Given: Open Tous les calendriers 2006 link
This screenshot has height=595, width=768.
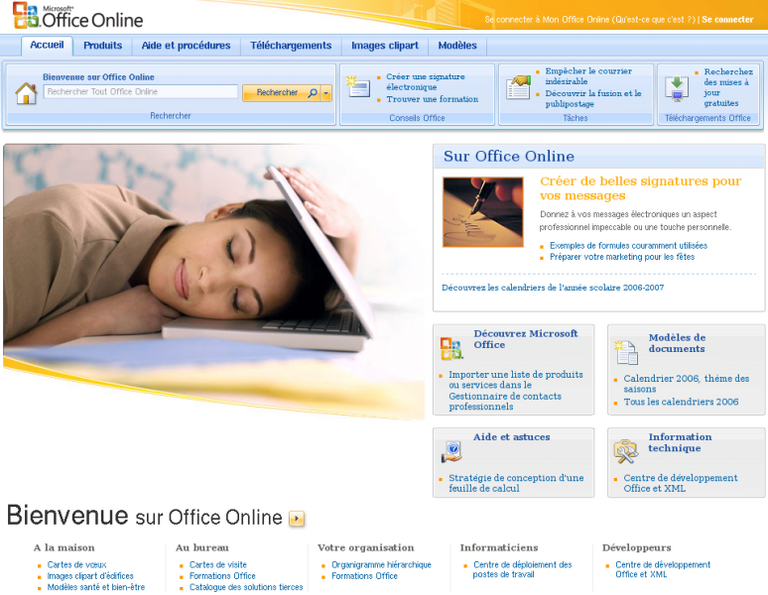Looking at the screenshot, I should [x=681, y=402].
